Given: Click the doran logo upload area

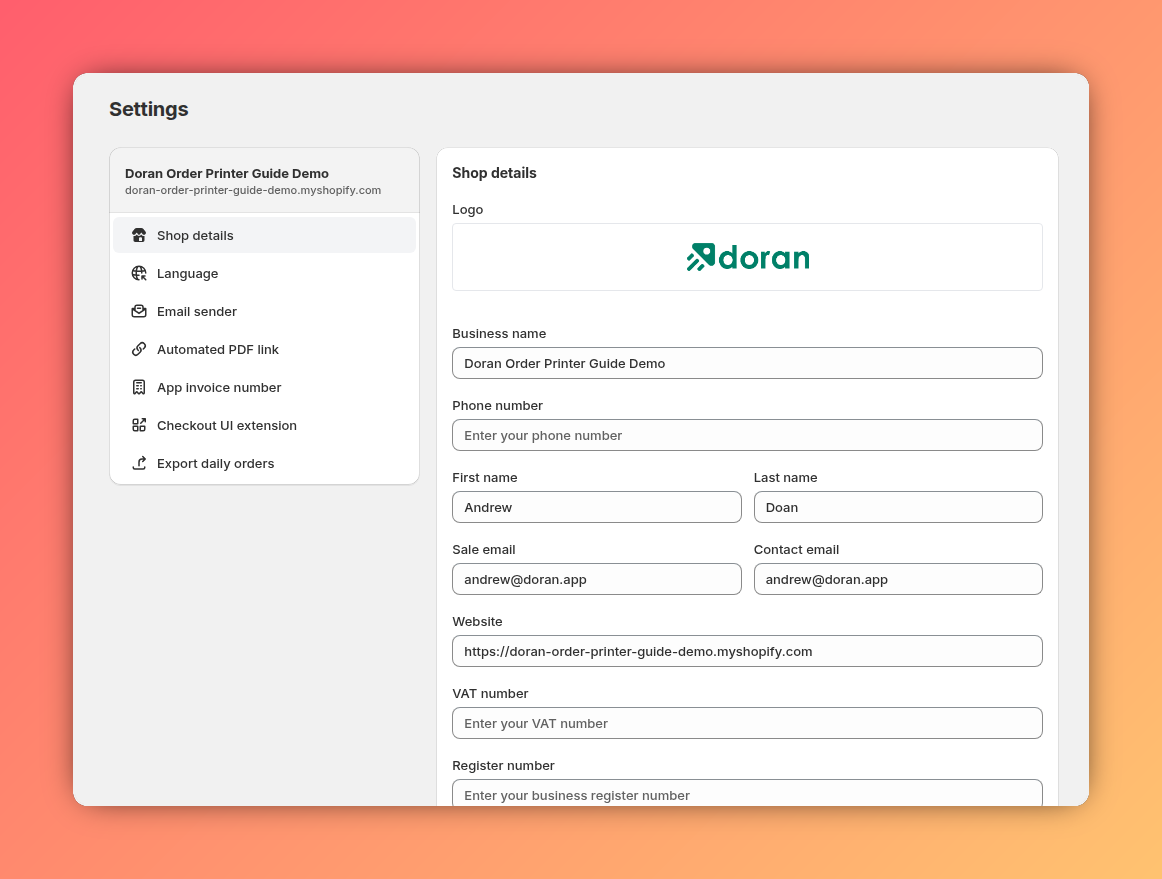Looking at the screenshot, I should click(x=747, y=257).
